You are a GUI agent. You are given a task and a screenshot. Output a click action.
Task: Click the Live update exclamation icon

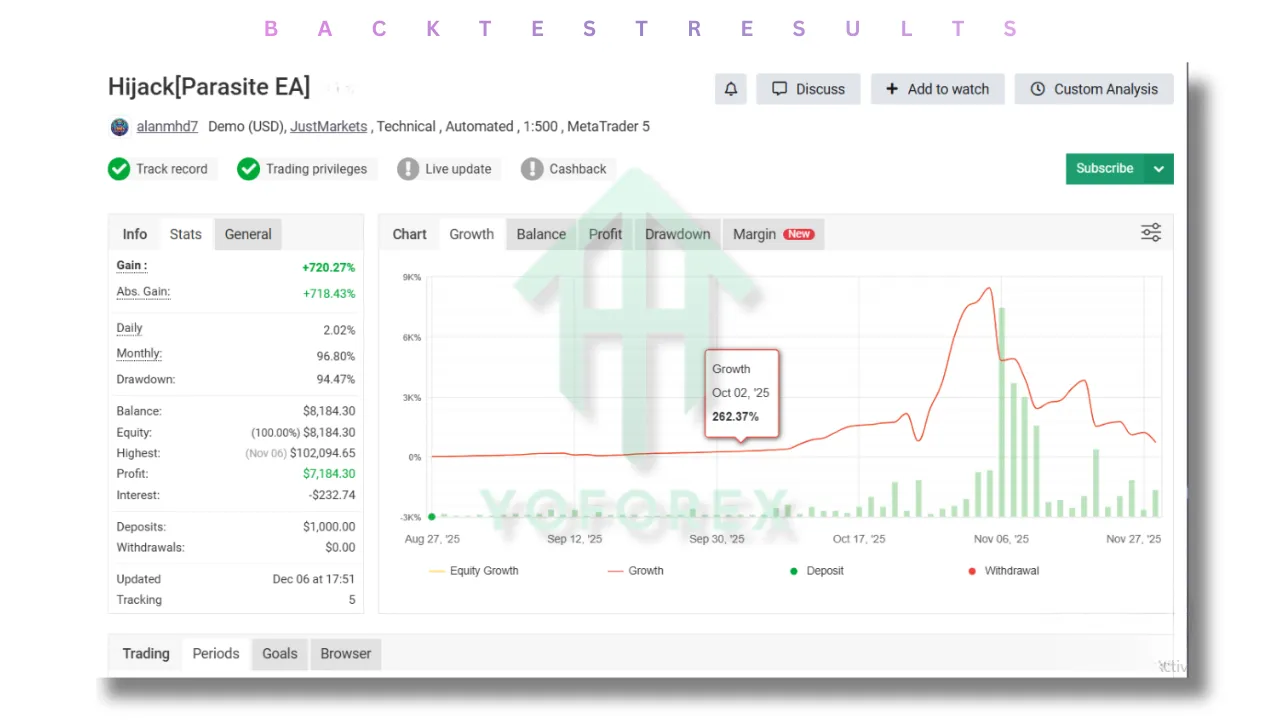(408, 169)
